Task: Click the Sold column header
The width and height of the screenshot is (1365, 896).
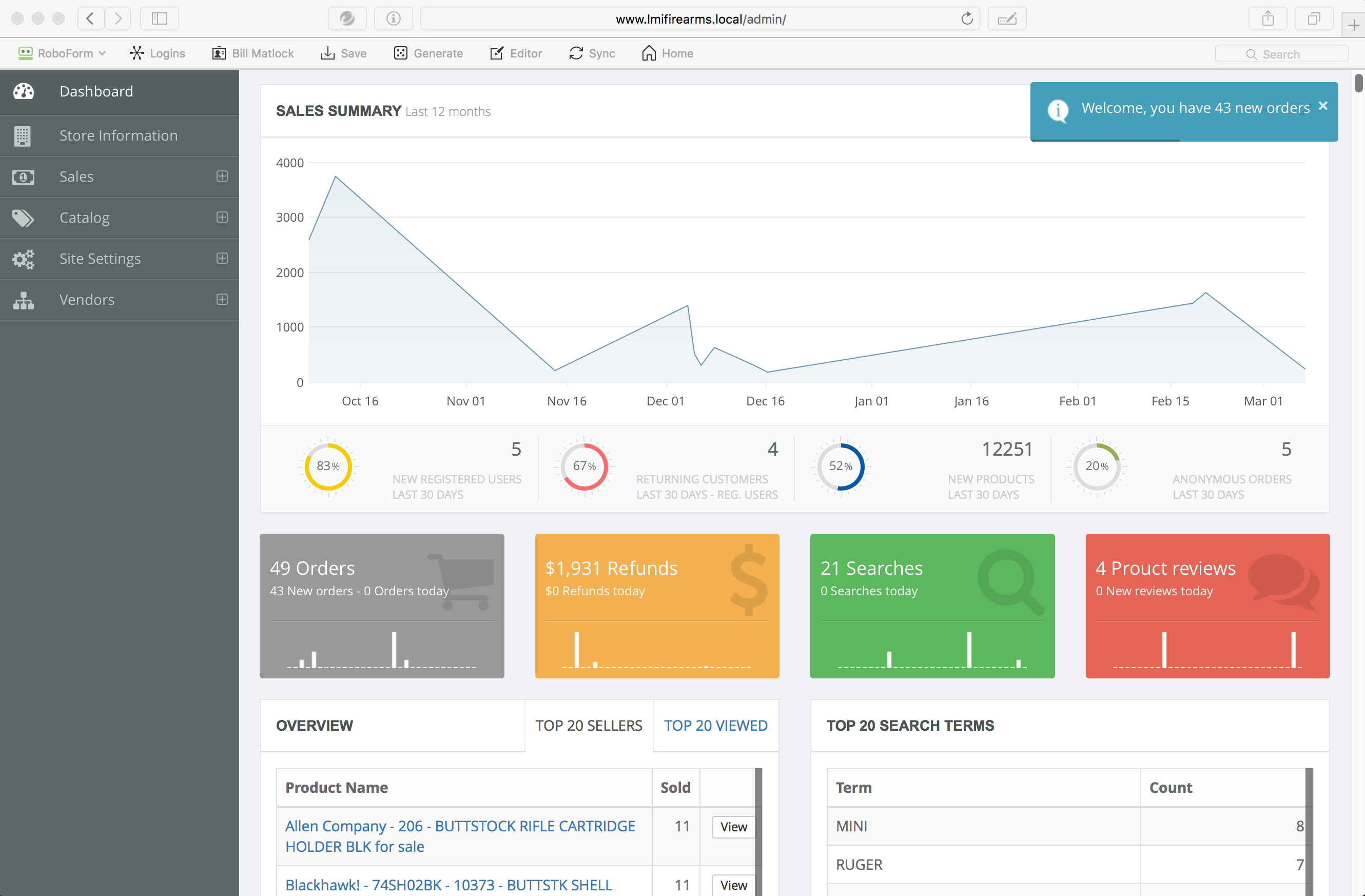Action: pos(675,788)
